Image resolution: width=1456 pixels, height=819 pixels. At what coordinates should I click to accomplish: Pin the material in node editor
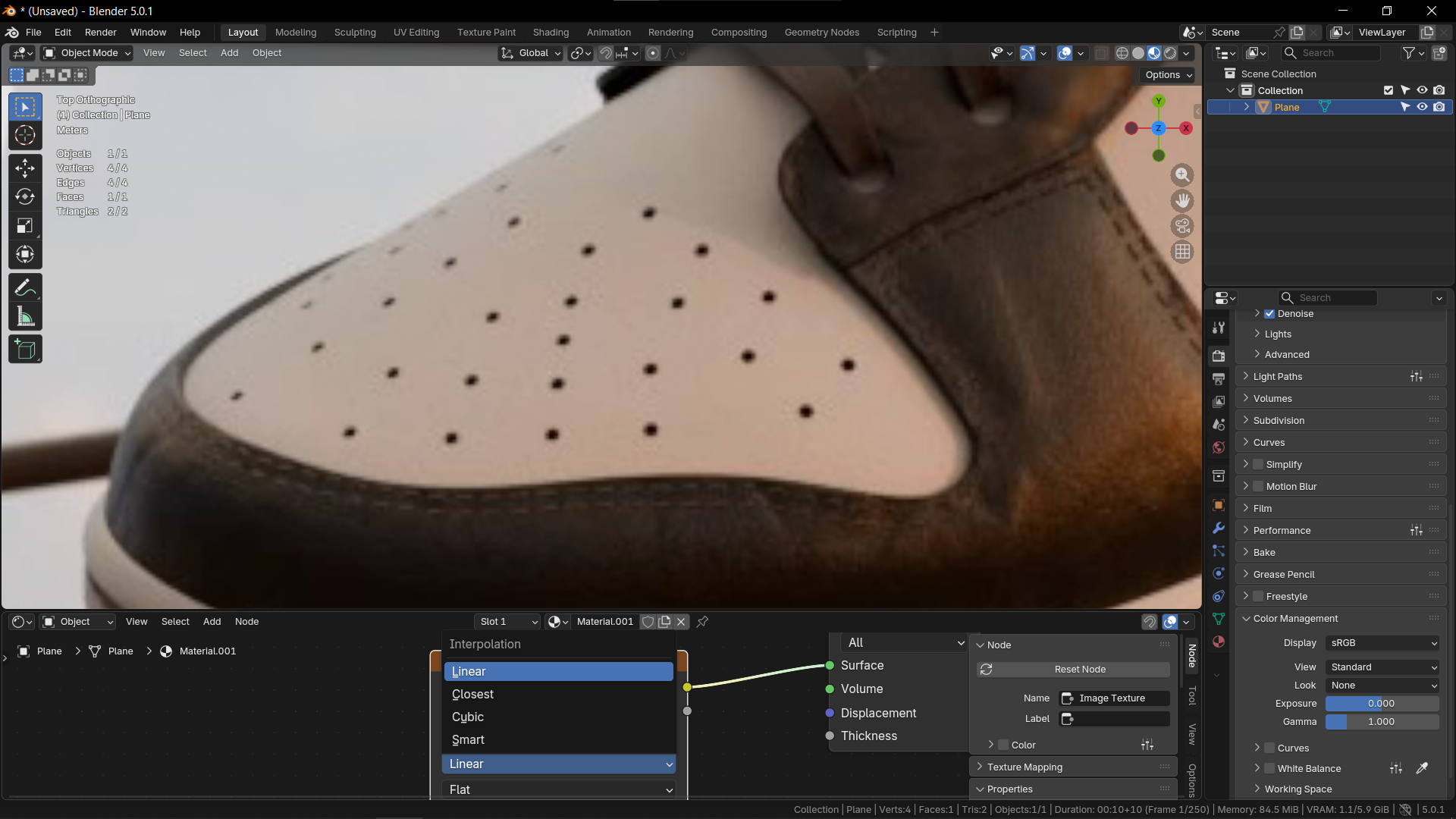(x=702, y=622)
